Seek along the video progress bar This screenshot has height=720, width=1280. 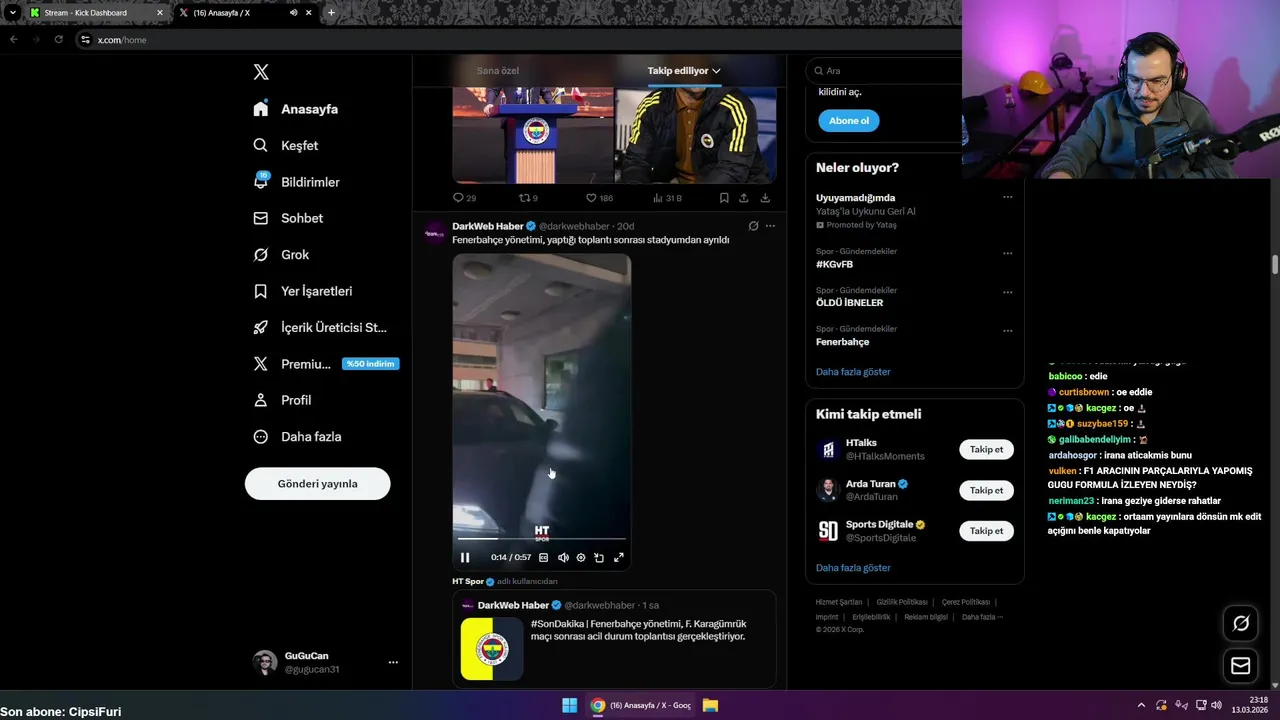[x=541, y=539]
